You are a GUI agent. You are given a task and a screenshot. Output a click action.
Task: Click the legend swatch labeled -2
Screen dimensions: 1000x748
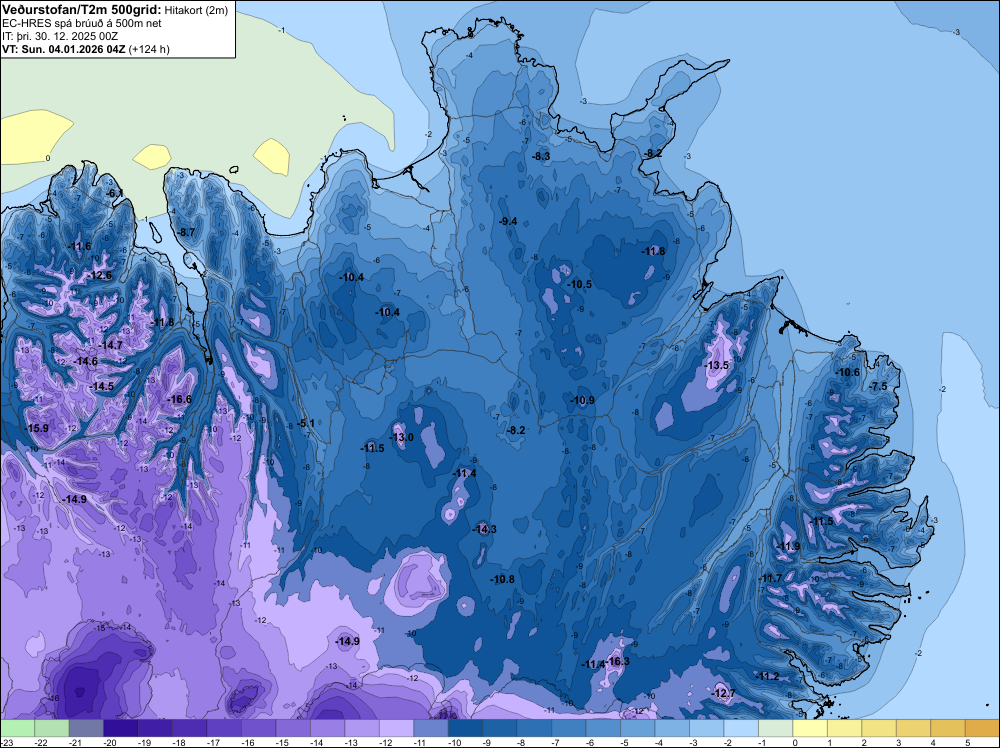click(740, 728)
